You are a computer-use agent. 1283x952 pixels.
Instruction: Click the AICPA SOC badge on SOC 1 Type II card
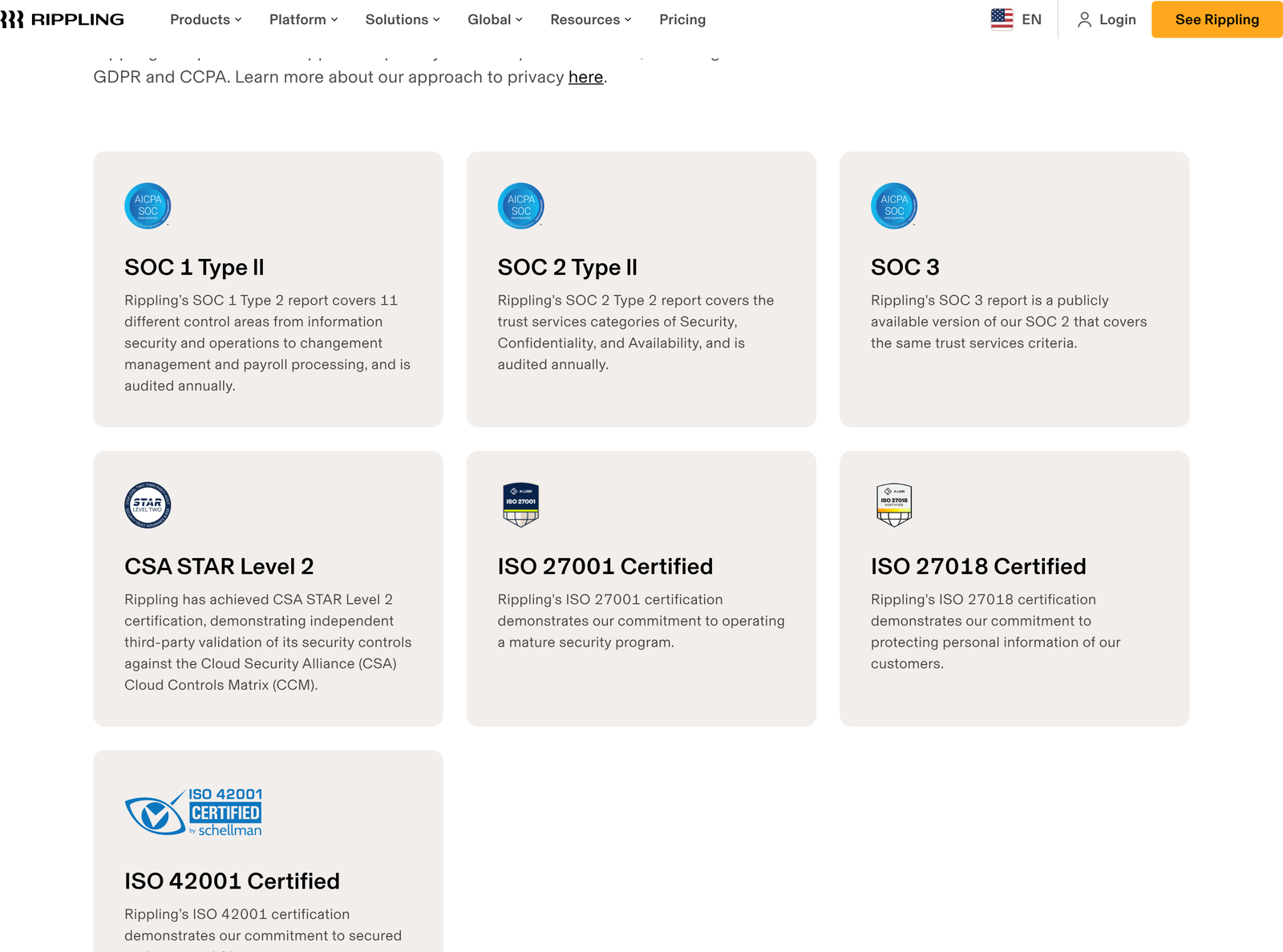tap(148, 206)
